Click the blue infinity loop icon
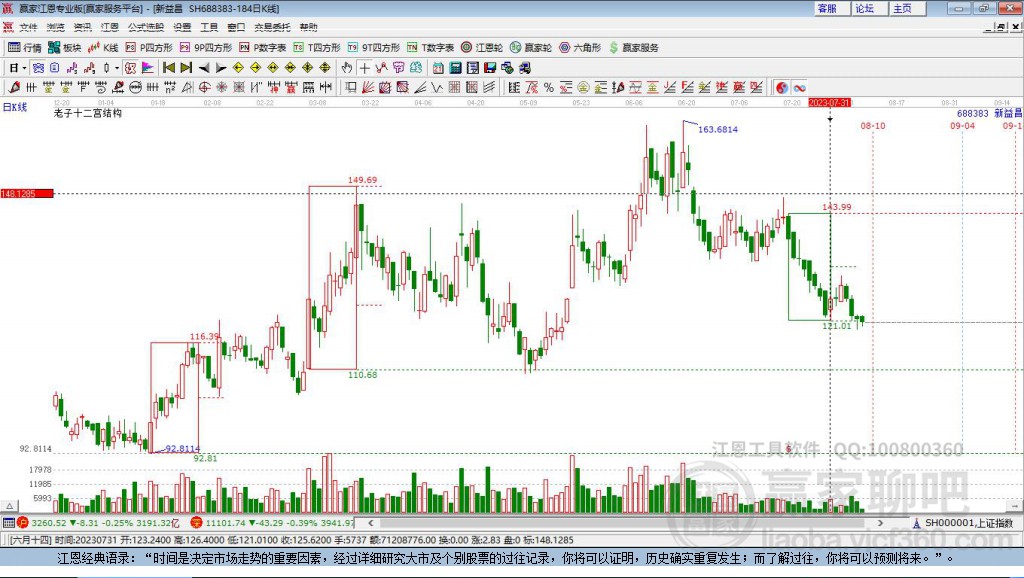1024x578 pixels. coord(799,88)
